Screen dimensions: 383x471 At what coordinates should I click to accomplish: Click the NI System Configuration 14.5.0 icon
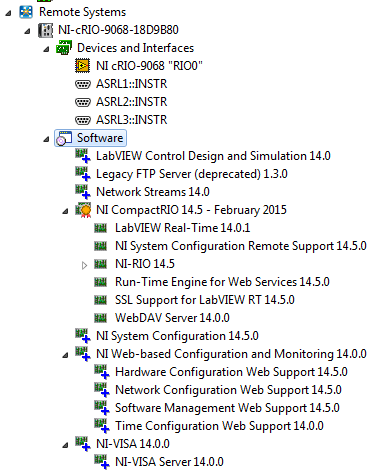pos(83,336)
